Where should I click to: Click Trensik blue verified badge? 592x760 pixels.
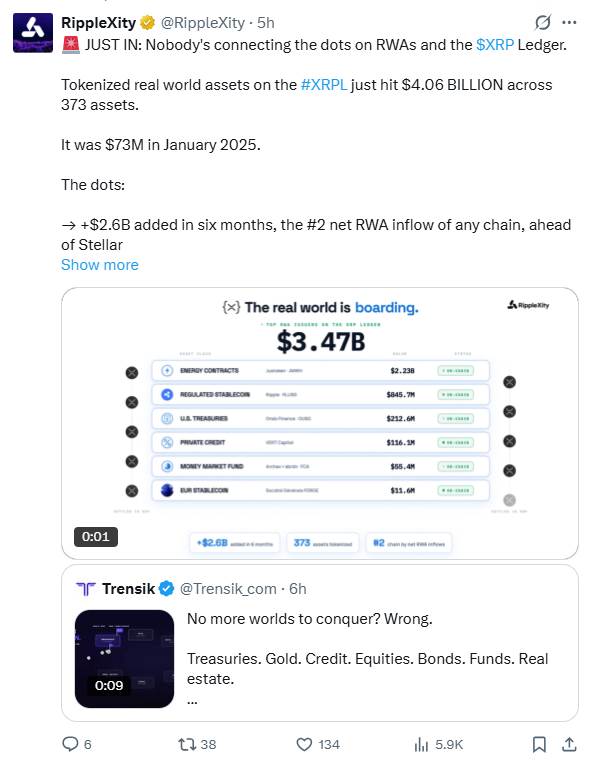point(167,588)
